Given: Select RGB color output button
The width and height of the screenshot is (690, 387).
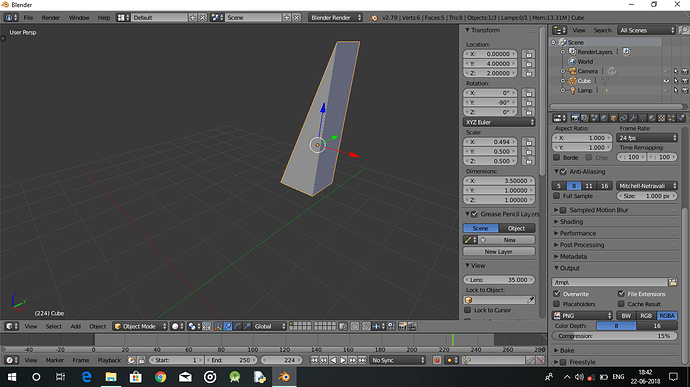Looking at the screenshot, I should [646, 316].
